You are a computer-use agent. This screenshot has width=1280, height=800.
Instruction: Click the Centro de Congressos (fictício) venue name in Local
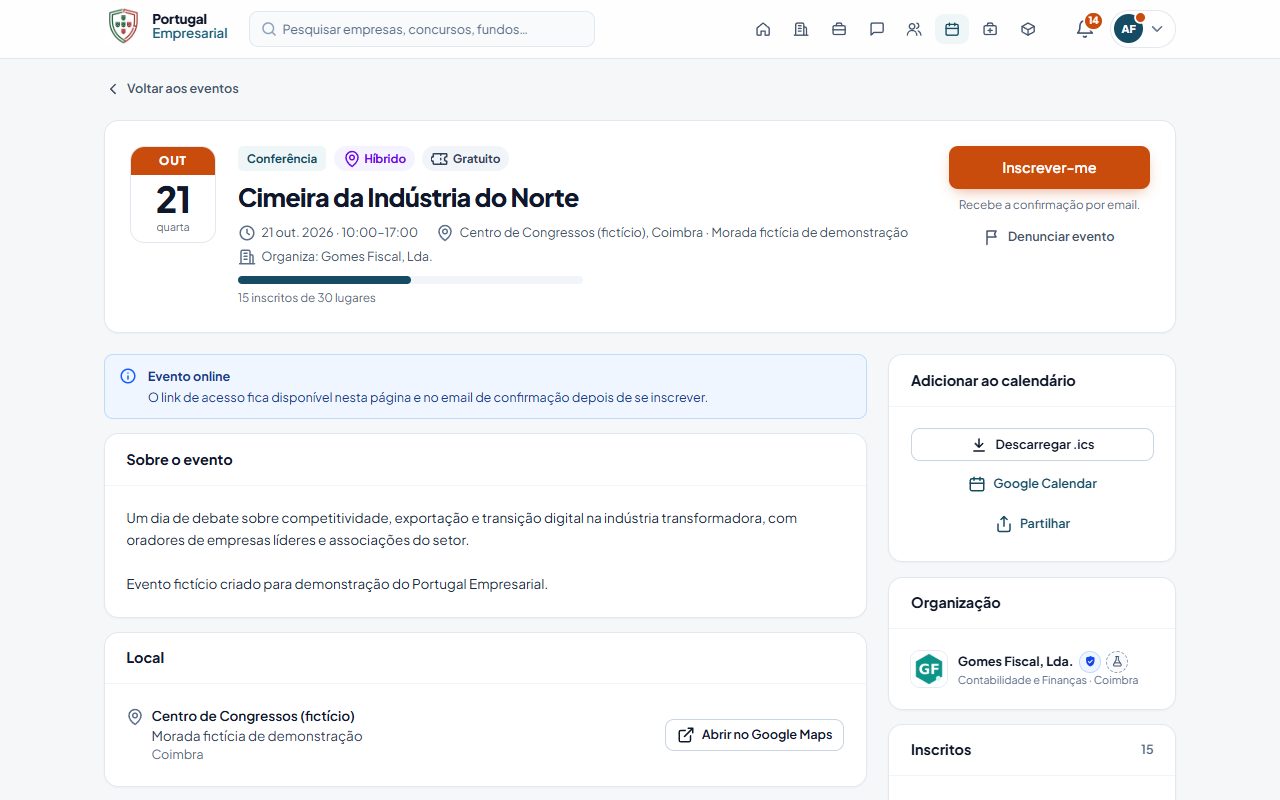click(x=253, y=716)
